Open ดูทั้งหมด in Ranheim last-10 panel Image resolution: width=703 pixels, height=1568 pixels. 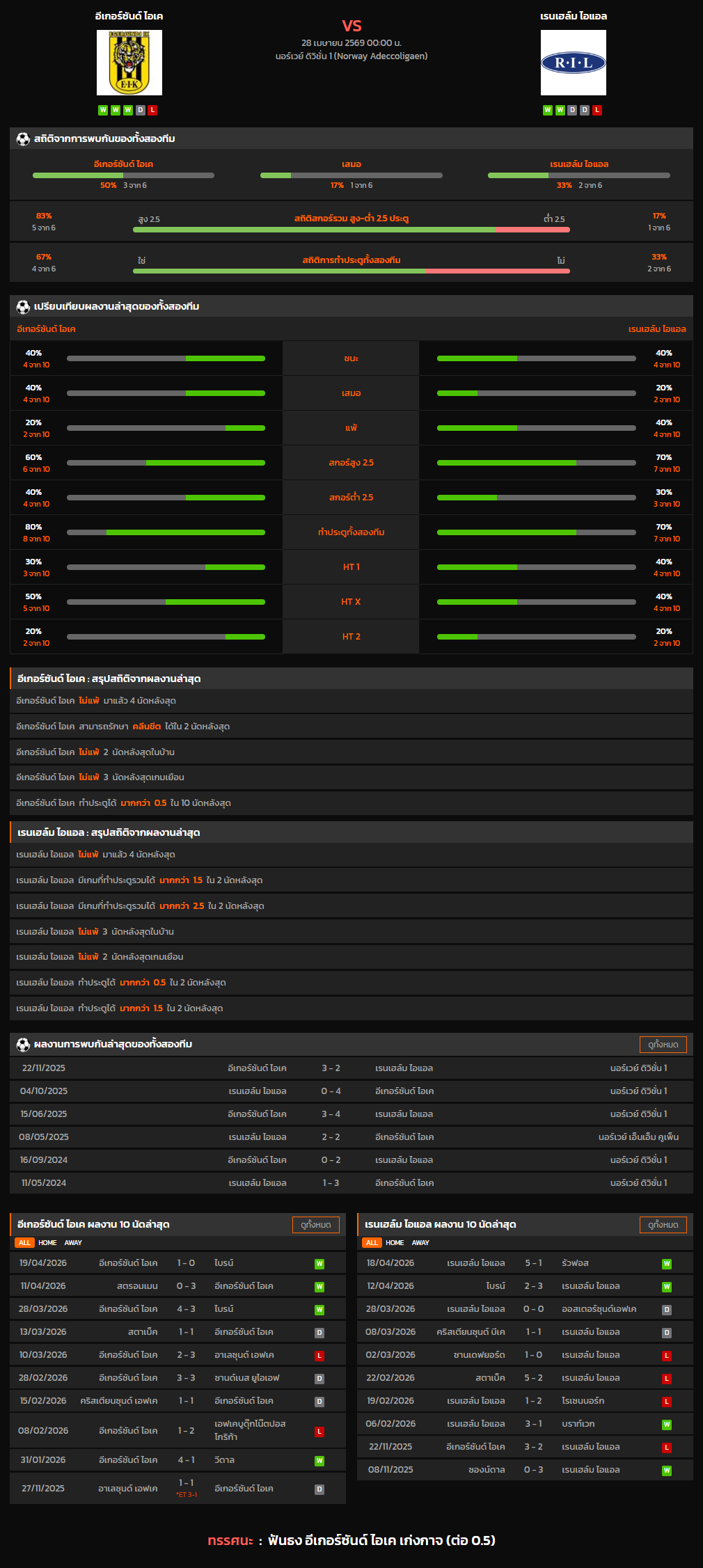pyautogui.click(x=663, y=1225)
